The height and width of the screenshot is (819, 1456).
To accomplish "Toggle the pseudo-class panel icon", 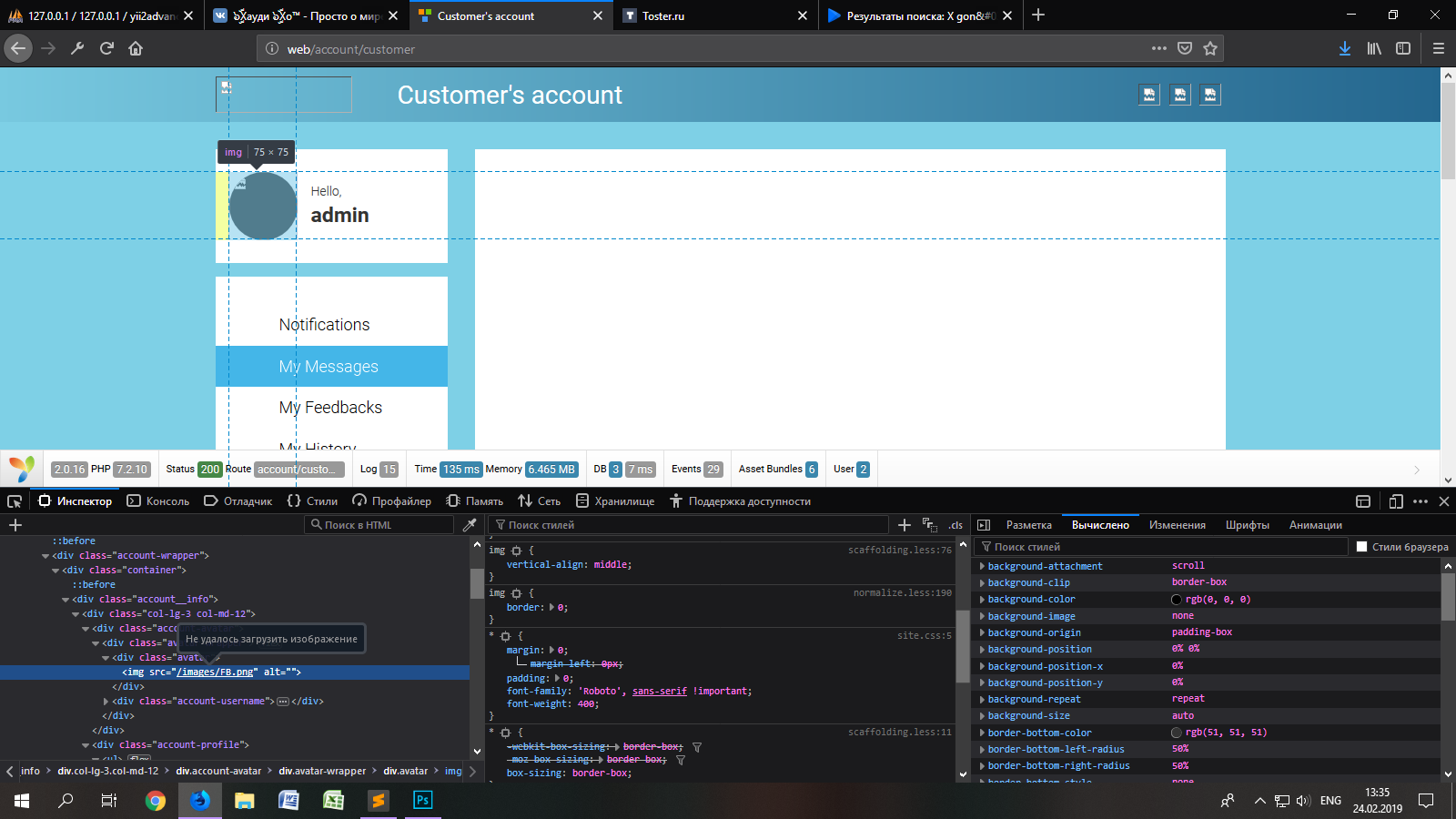I will 930,525.
